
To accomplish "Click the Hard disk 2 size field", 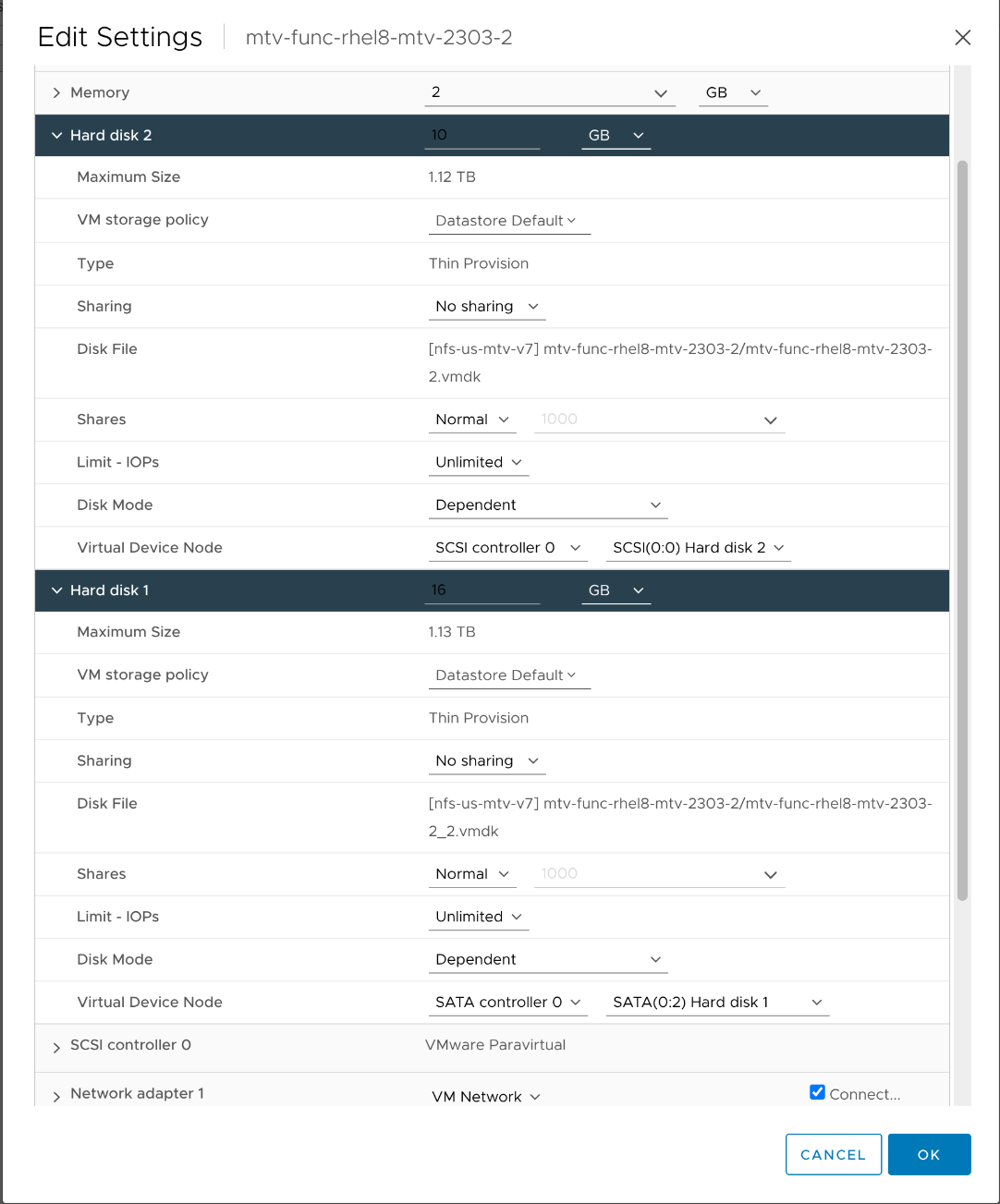I will [482, 136].
